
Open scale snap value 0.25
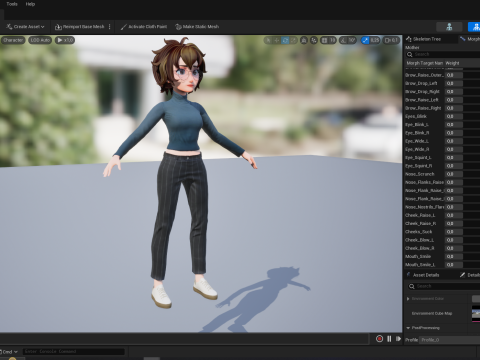pos(375,40)
